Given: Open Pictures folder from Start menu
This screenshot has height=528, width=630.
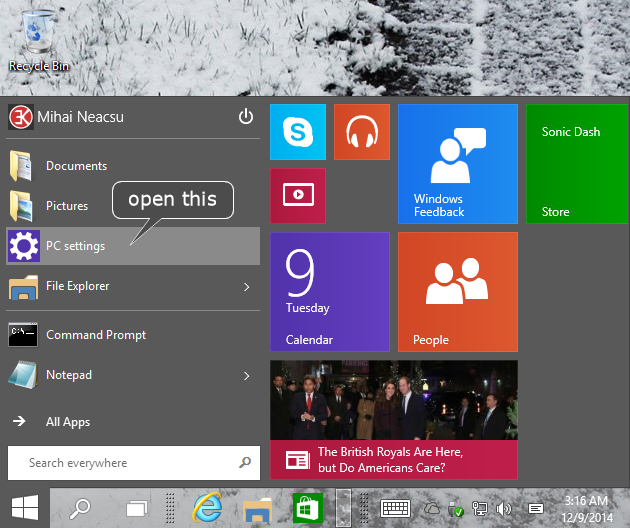Looking at the screenshot, I should coord(133,206).
